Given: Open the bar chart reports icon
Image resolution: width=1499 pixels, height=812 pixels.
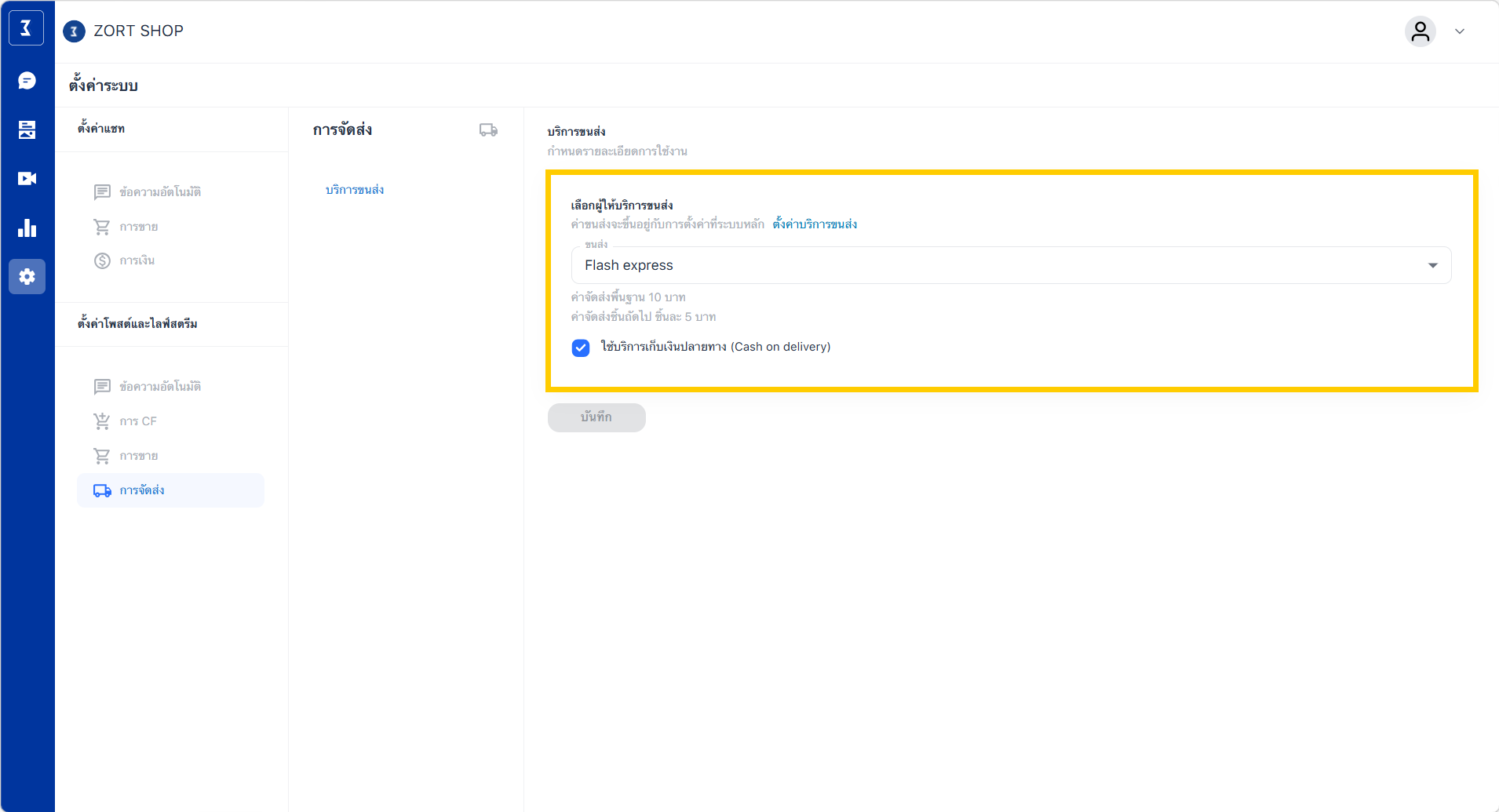Looking at the screenshot, I should click(27, 228).
